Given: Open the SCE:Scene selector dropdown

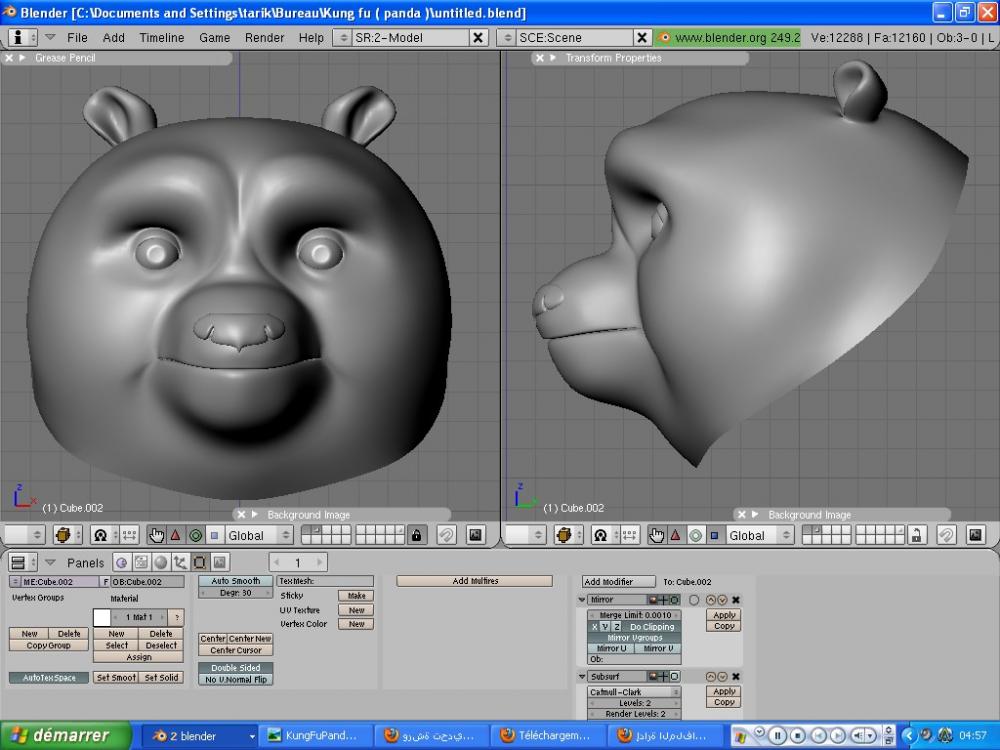Looking at the screenshot, I should (507, 38).
